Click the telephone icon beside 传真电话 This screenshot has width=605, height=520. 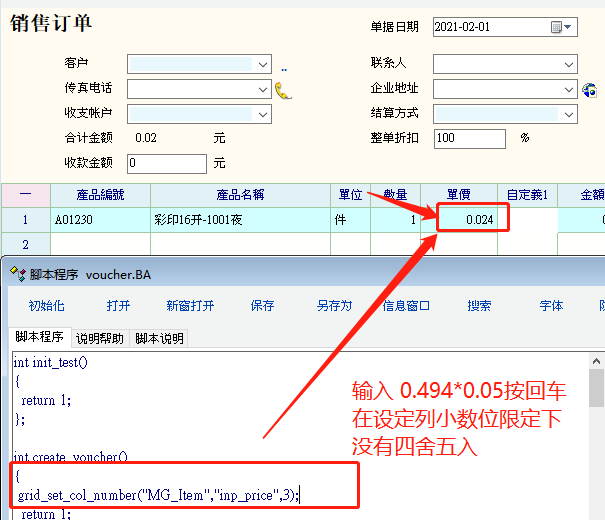[x=283, y=90]
